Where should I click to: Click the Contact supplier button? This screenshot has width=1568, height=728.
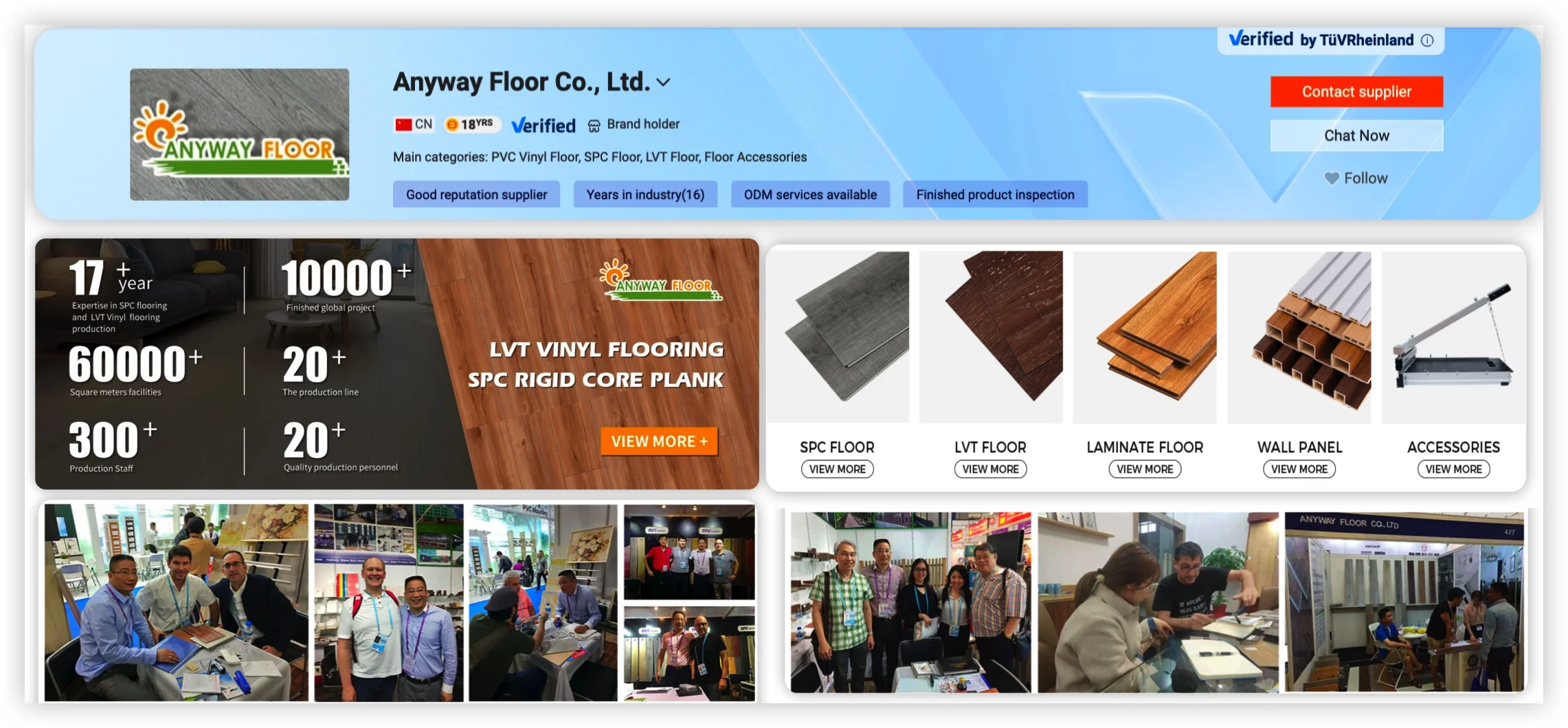[x=1356, y=91]
